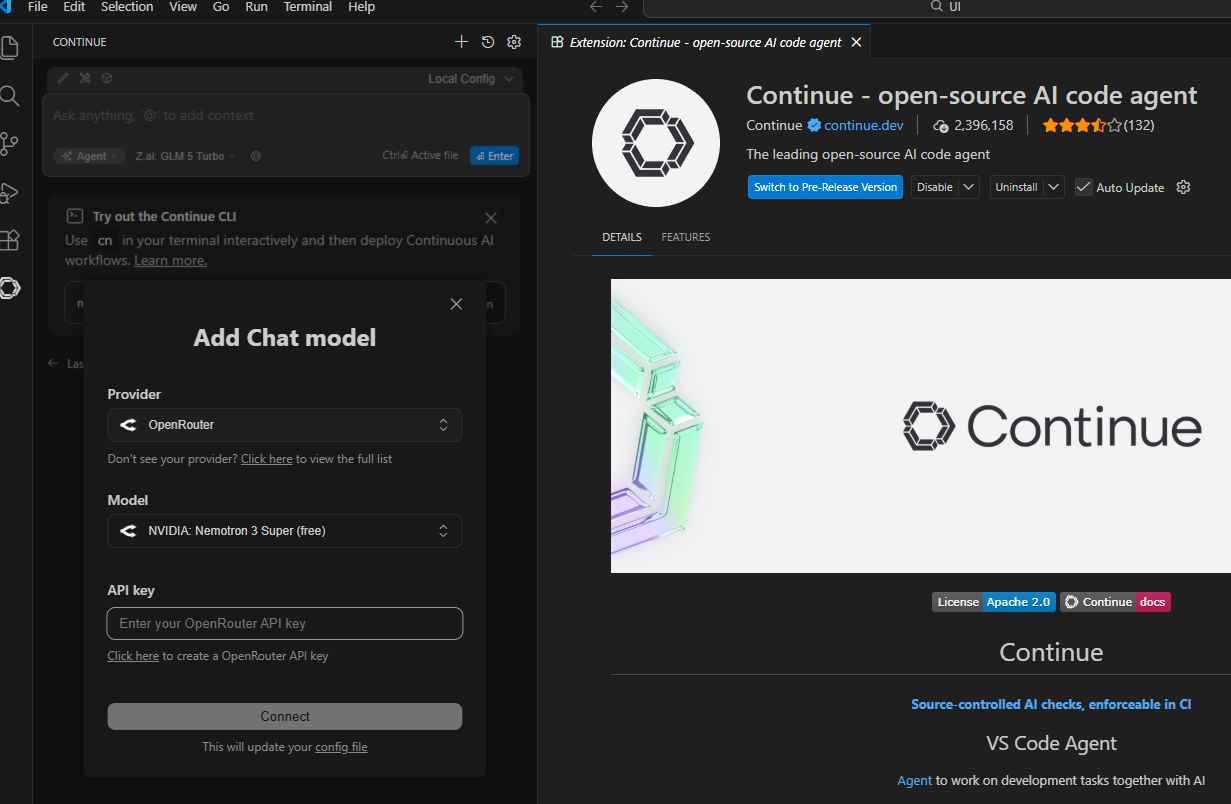Start a new Continue session with plus icon
This screenshot has width=1231, height=804.
461,42
